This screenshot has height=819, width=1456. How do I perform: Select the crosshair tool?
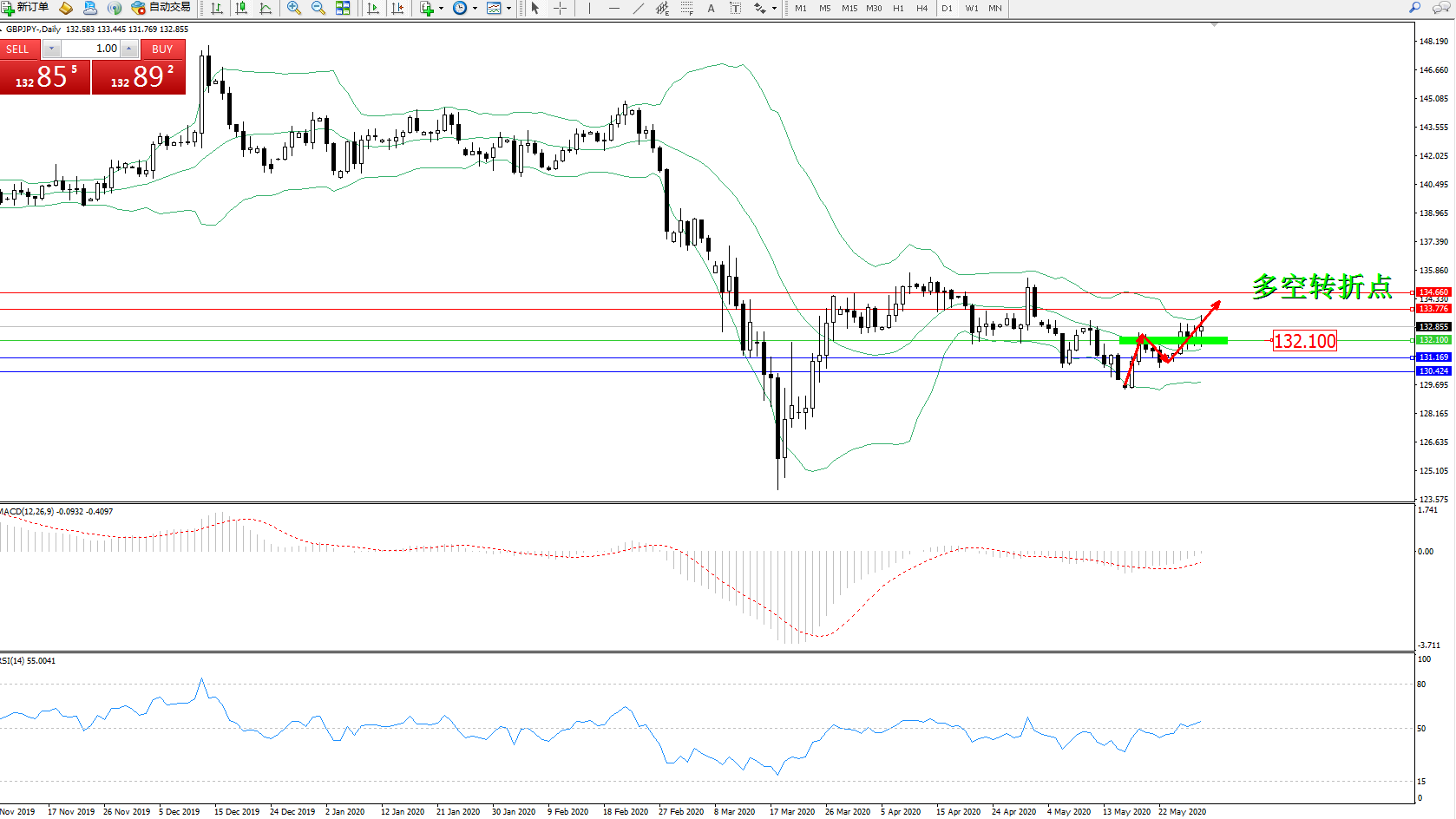tap(561, 9)
